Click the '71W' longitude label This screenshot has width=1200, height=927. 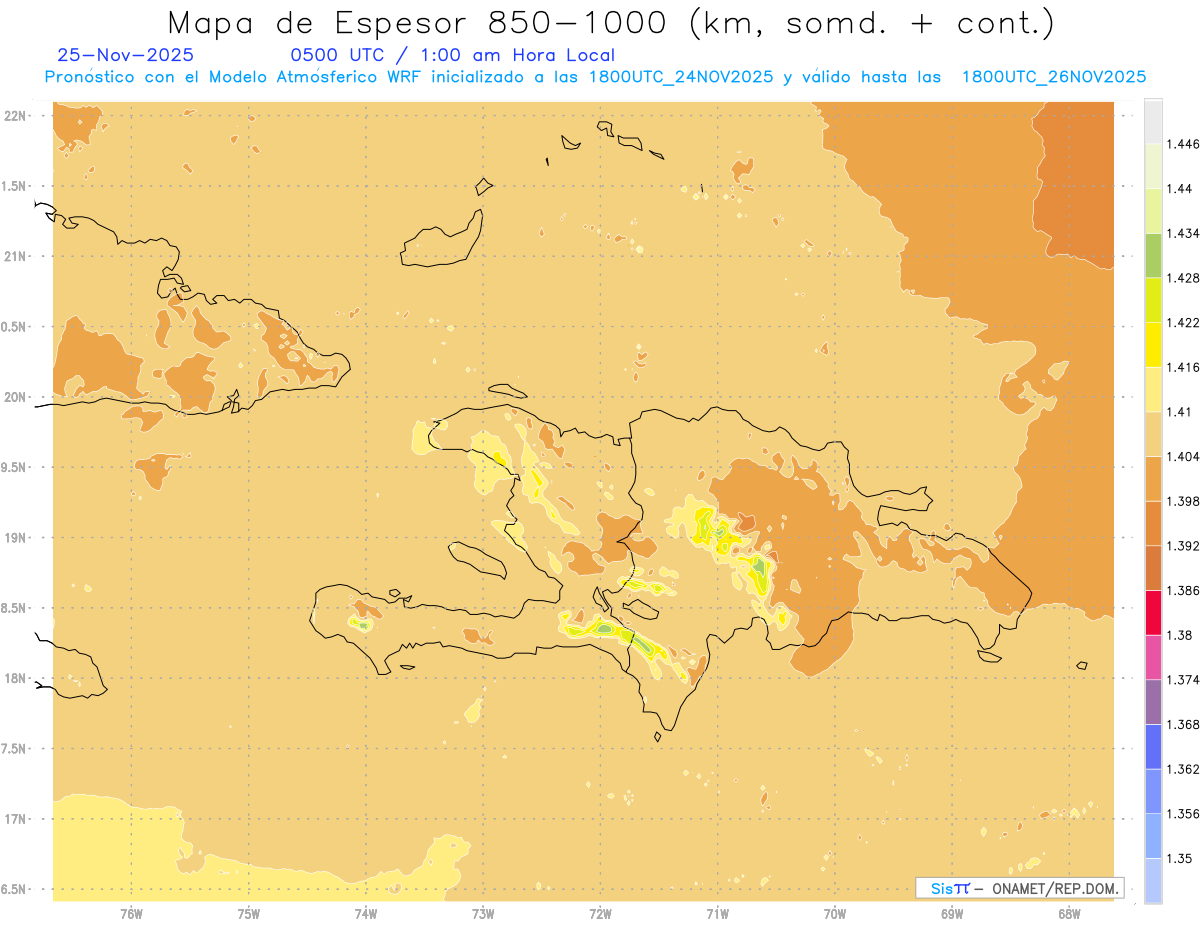[x=717, y=914]
